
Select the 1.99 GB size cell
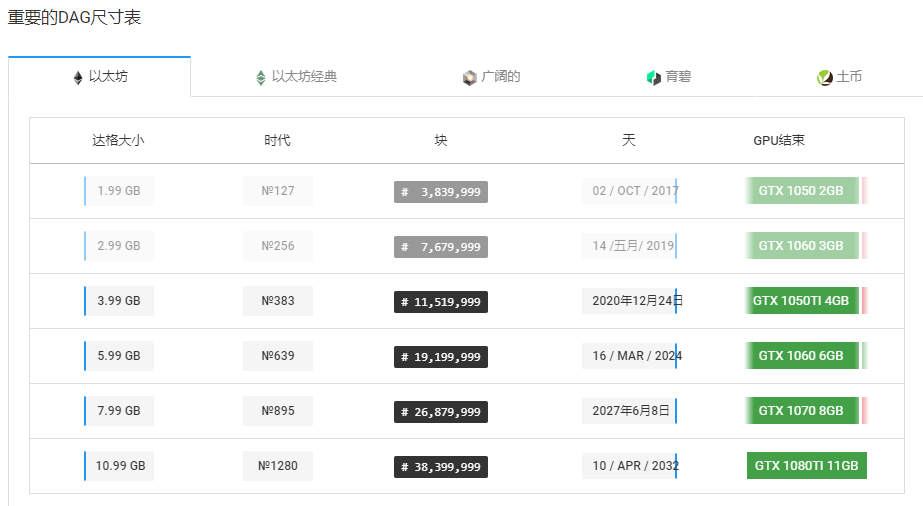point(119,191)
